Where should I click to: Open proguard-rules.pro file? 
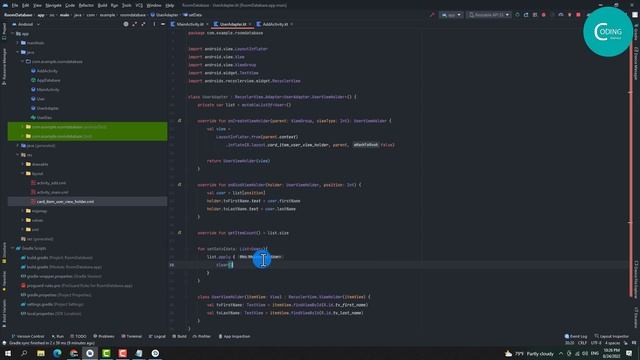pos(76,286)
